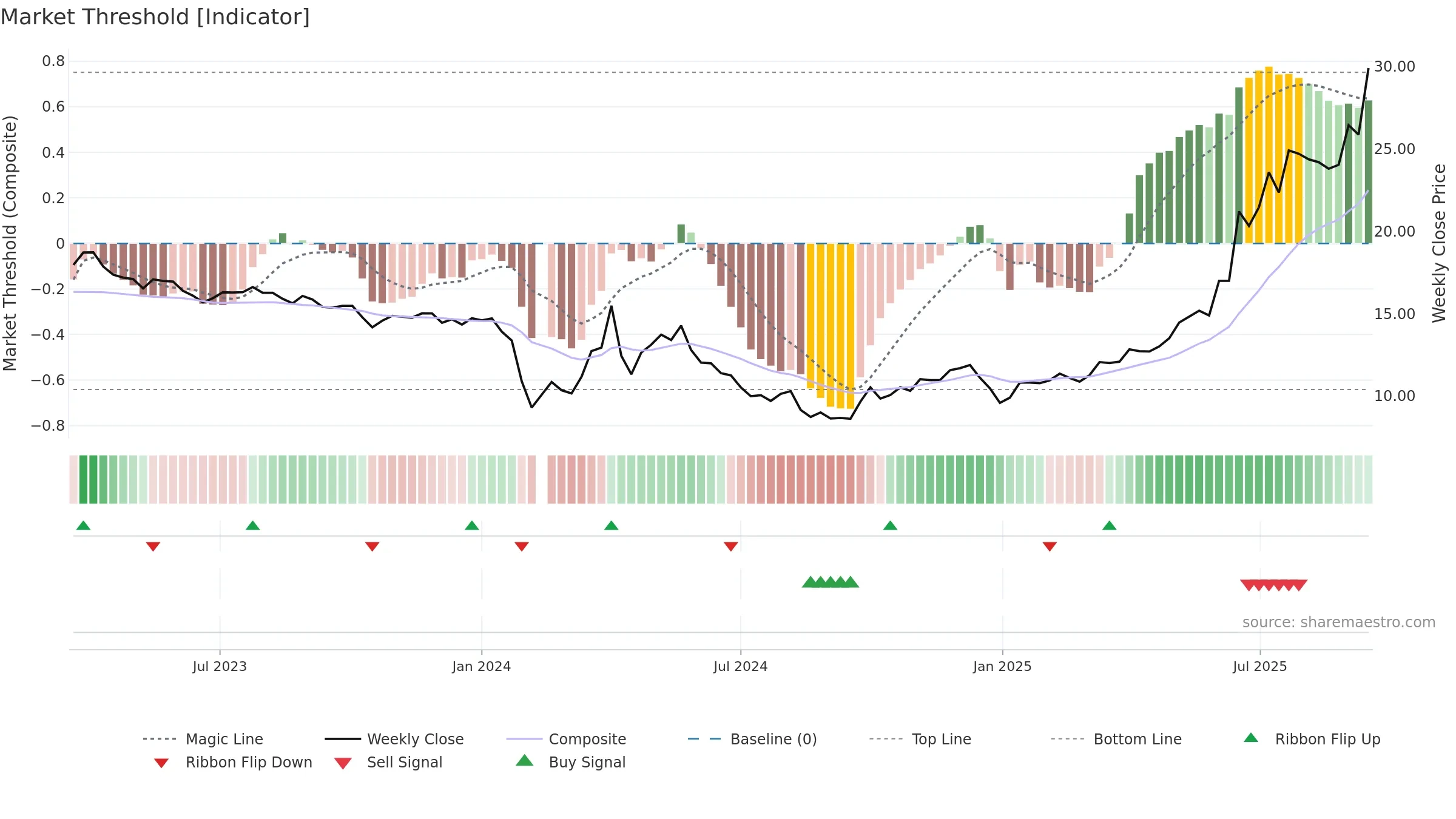Click the last buy signal triangle in the cluster

pyautogui.click(x=851, y=582)
